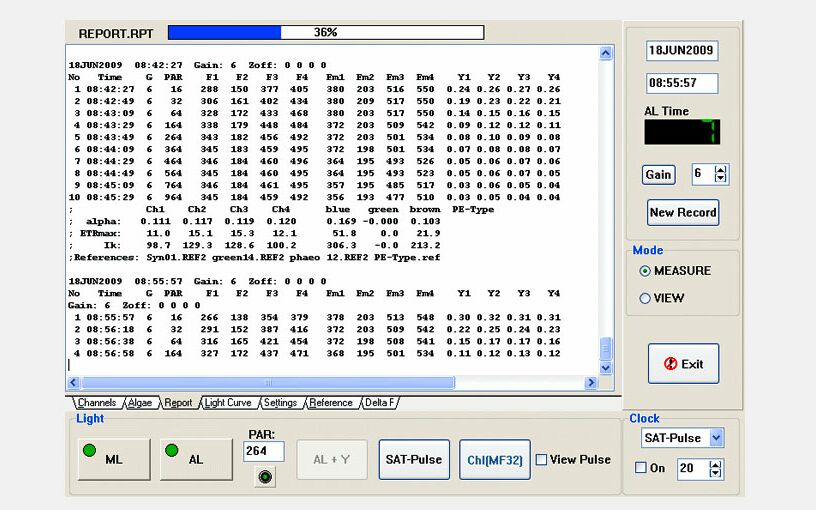Toggle the ML measuring light button
816x510 pixels.
click(x=114, y=459)
